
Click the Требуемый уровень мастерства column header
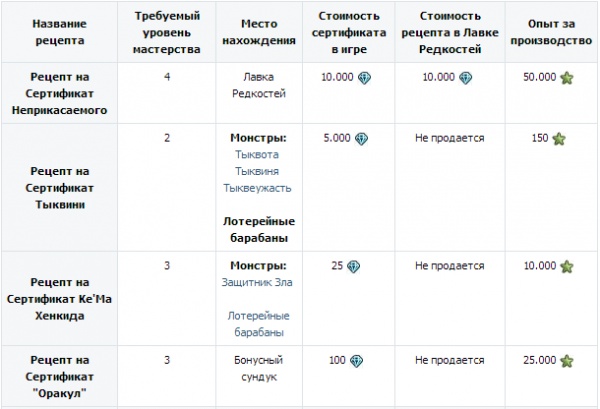[x=166, y=32]
